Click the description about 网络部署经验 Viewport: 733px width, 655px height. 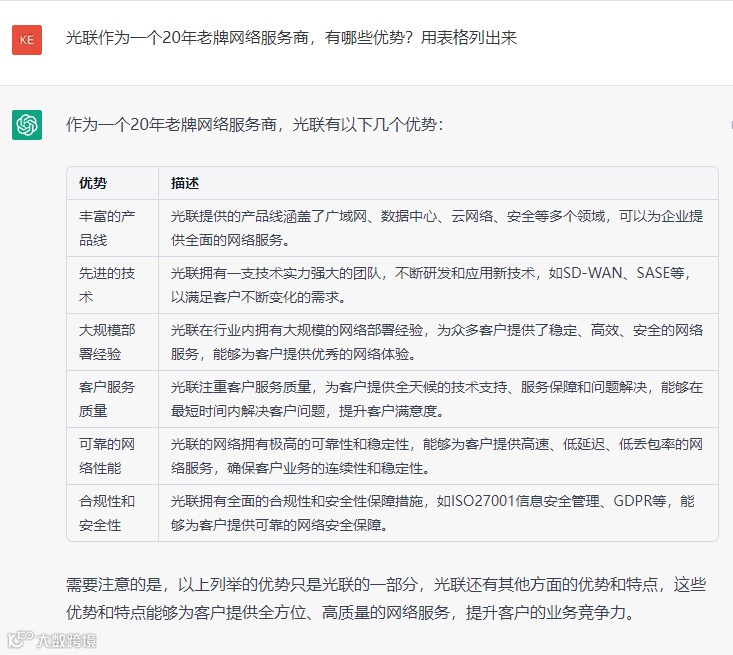click(437, 342)
